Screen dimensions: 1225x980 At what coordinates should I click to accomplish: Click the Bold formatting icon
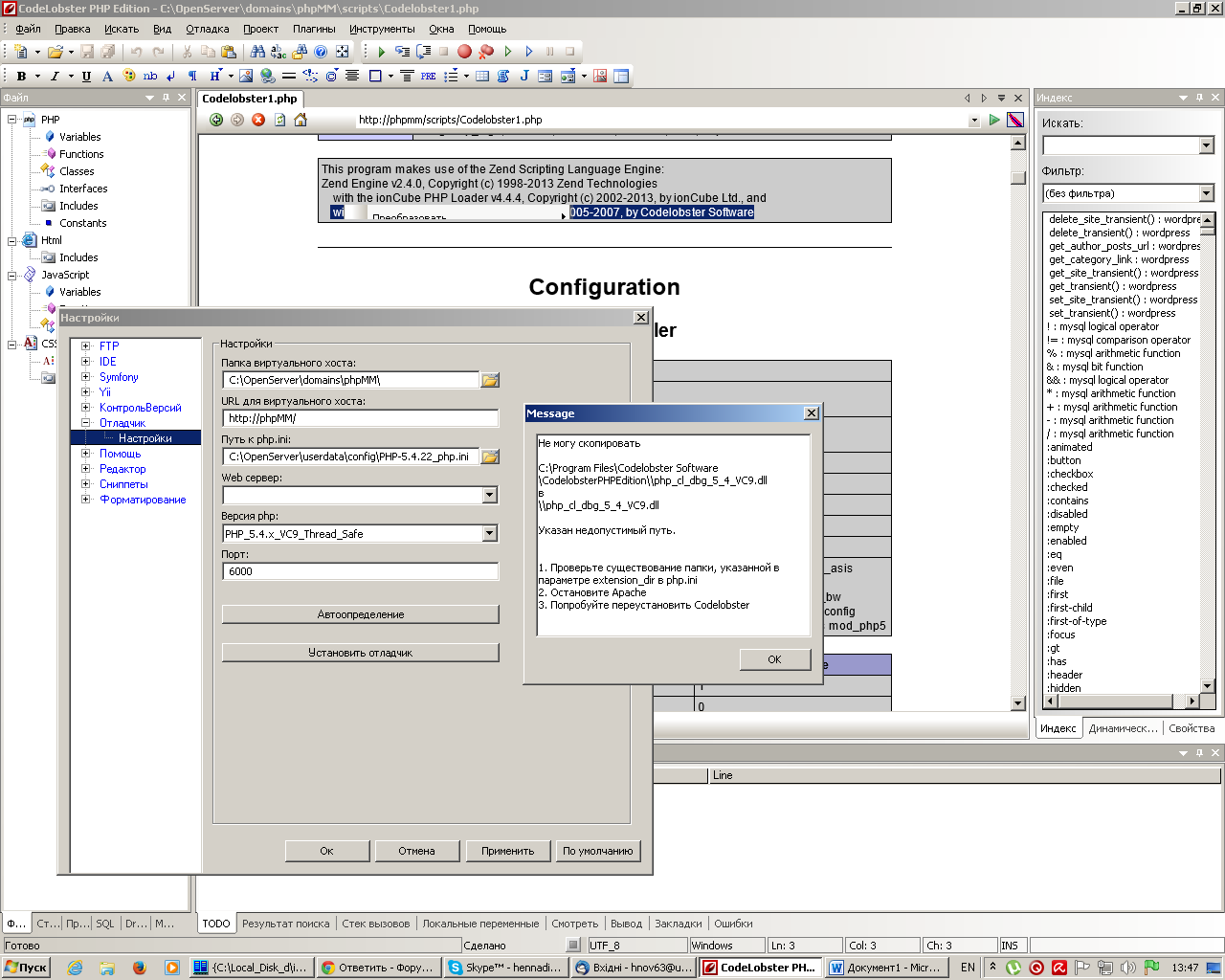tap(21, 76)
